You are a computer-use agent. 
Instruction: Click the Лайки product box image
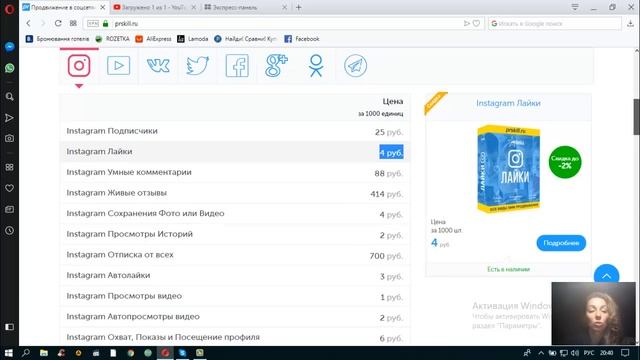pyautogui.click(x=509, y=169)
